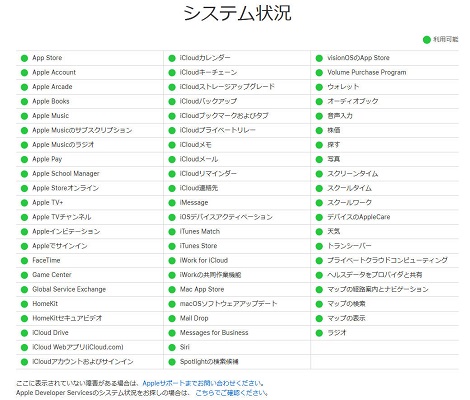Click the green status dot beside iCloudカレンダー
The width and height of the screenshot is (470, 400).
[172, 58]
